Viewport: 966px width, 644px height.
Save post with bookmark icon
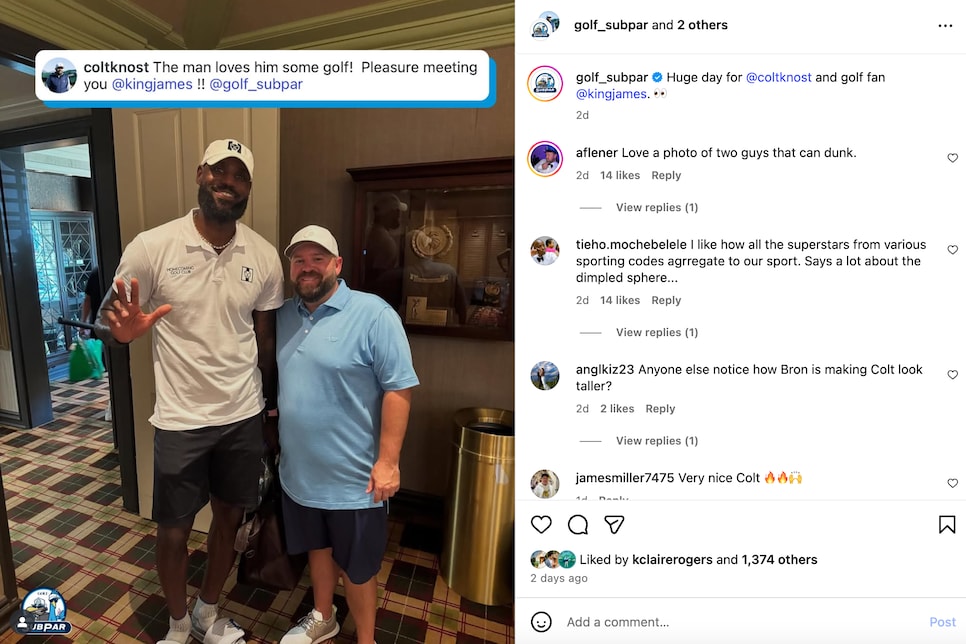pos(947,524)
